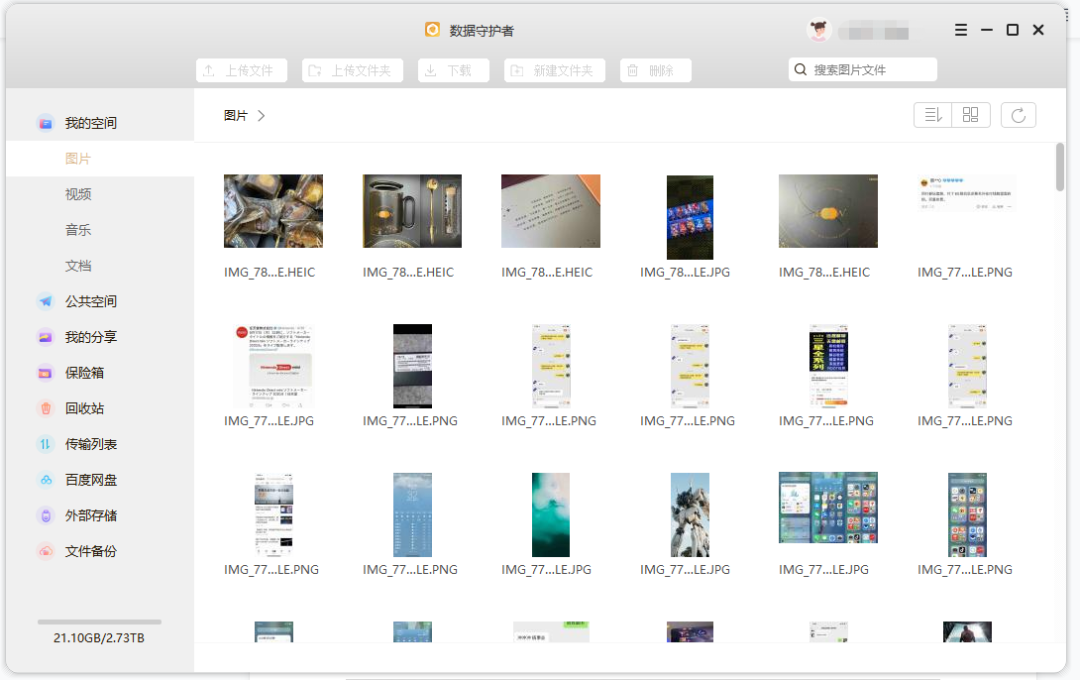Click the Recycle Bin (回收站) icon
The height and width of the screenshot is (680, 1080).
[x=45, y=409]
